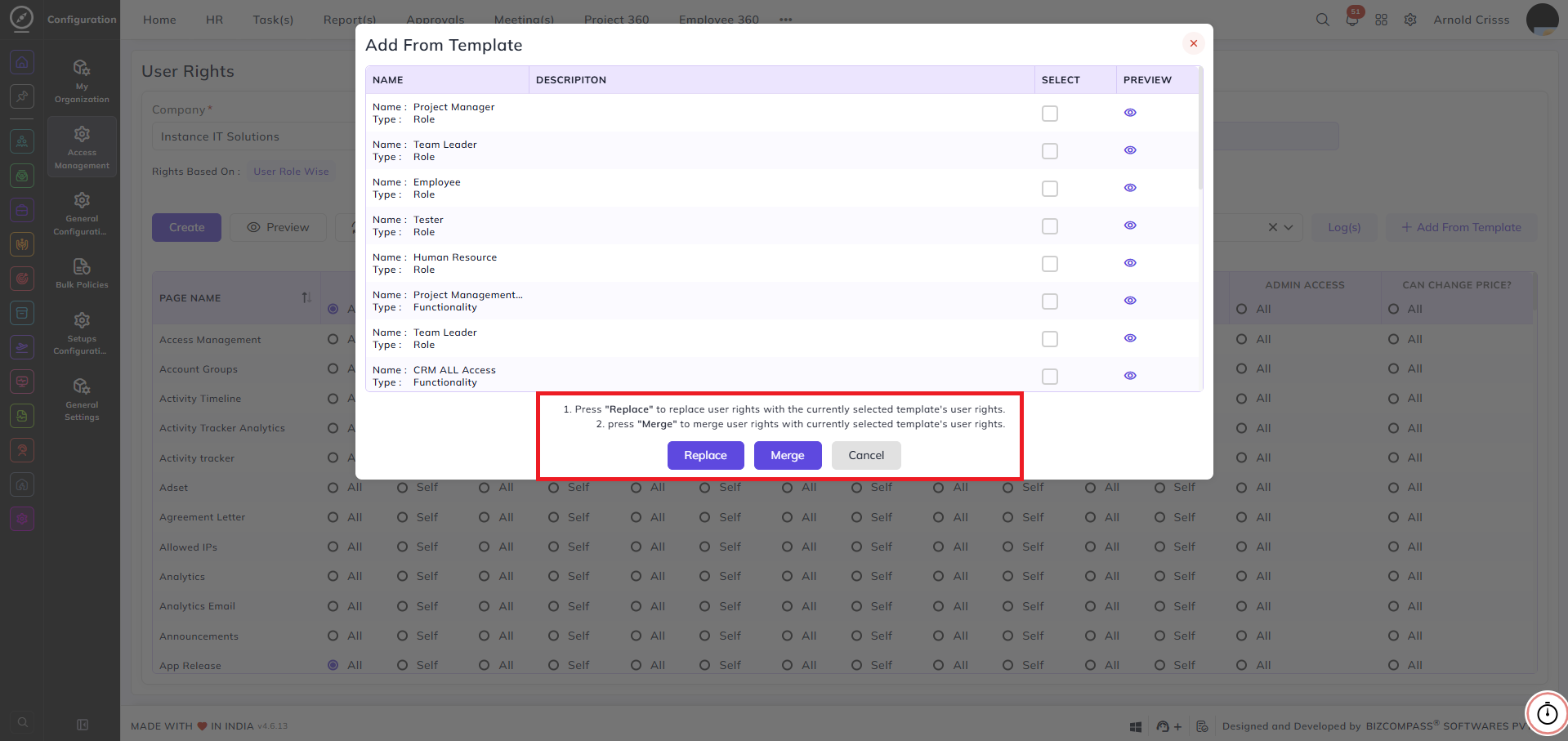Click the Replace button

[705, 456]
